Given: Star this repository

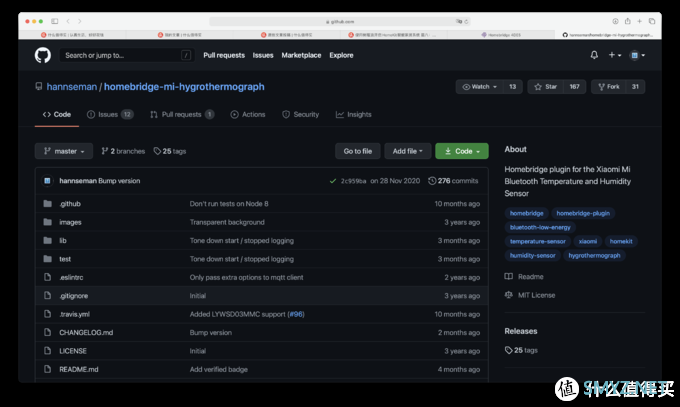Looking at the screenshot, I should [546, 87].
